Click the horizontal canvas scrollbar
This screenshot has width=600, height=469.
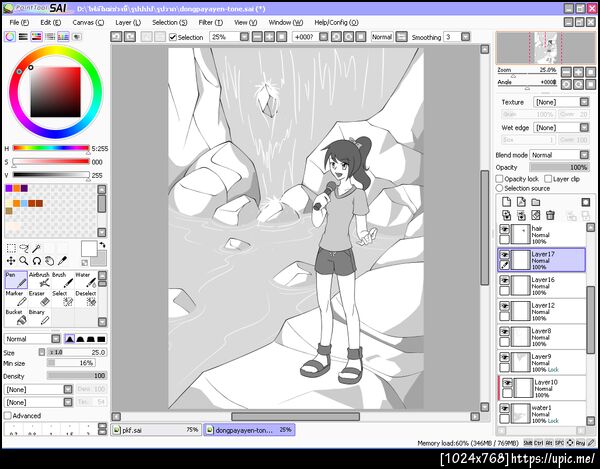tap(295, 416)
